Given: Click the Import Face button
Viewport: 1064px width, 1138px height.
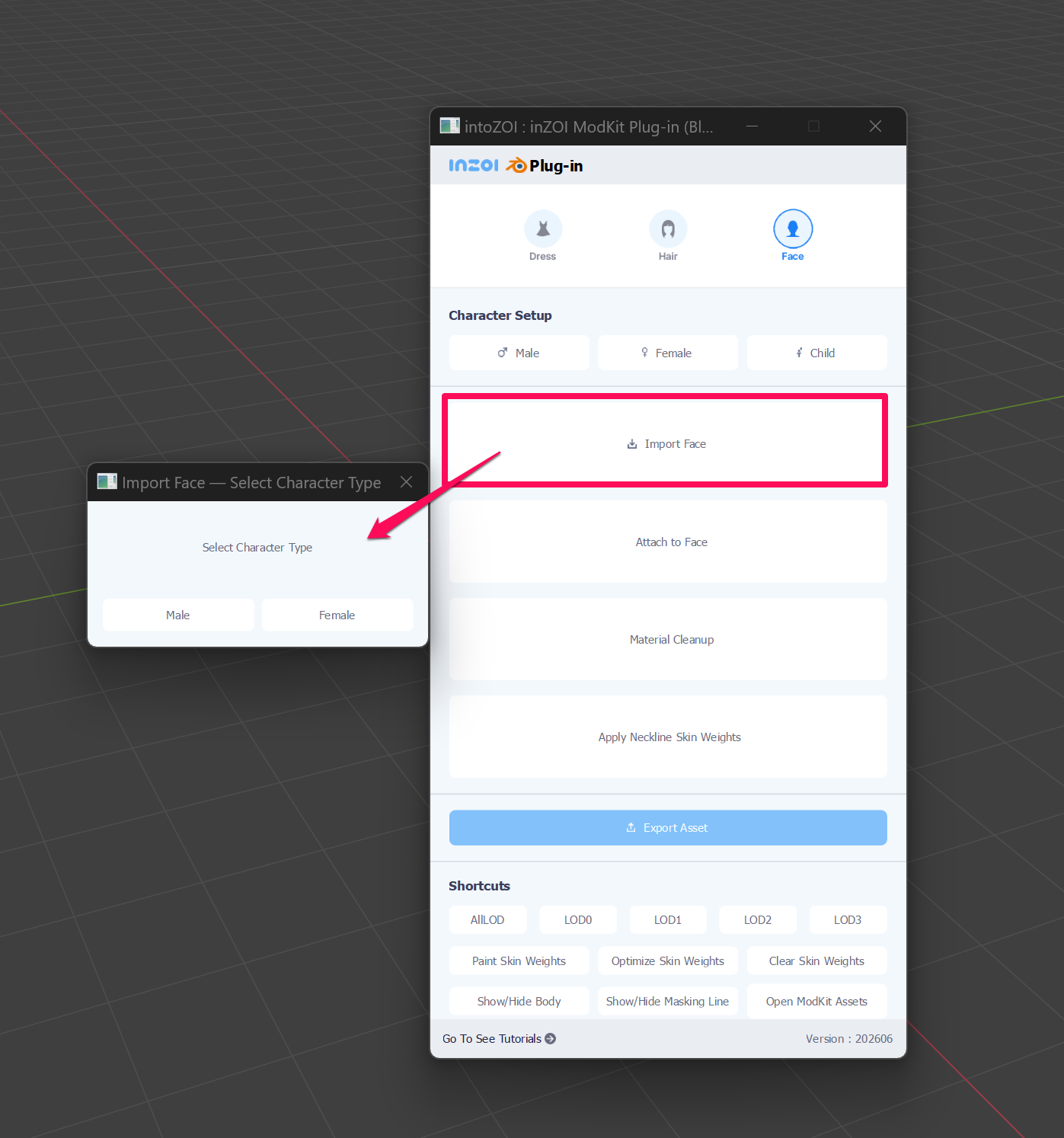Looking at the screenshot, I should click(x=667, y=443).
